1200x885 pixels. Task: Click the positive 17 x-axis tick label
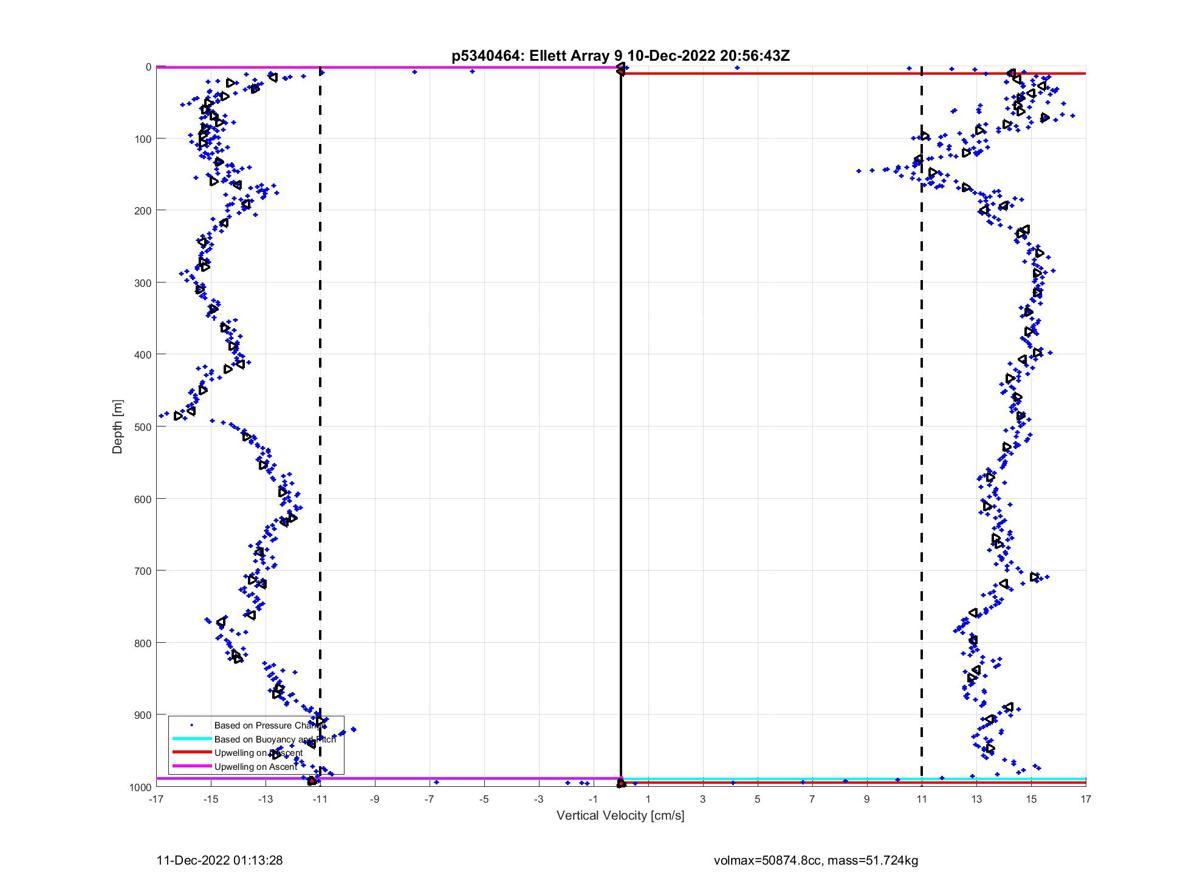pyautogui.click(x=1085, y=799)
